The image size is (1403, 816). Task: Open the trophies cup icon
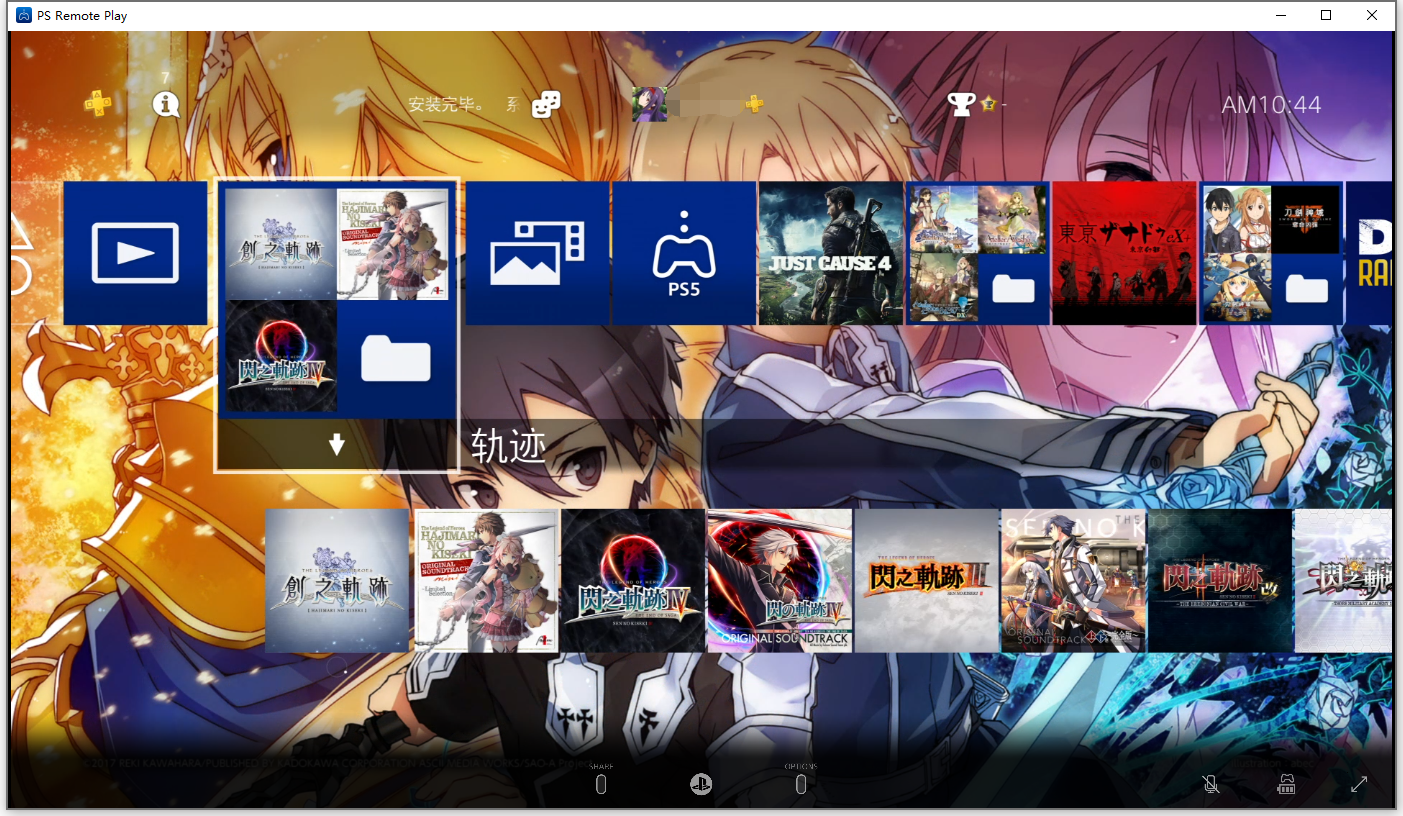(x=961, y=104)
